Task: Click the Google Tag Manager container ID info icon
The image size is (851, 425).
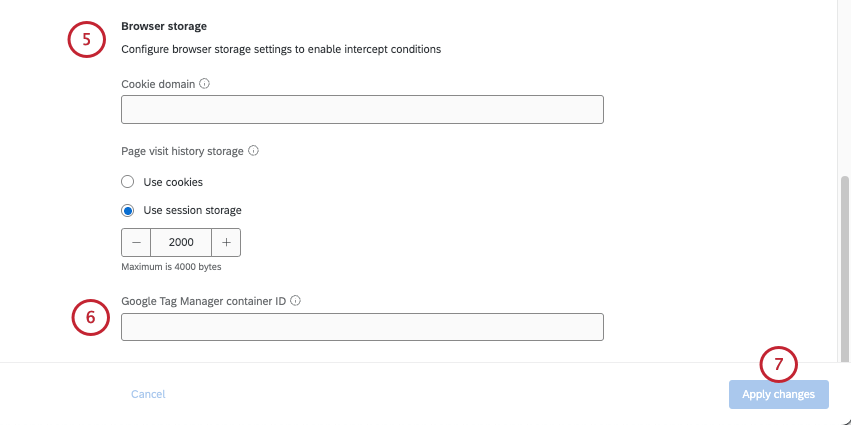Action: tap(296, 299)
